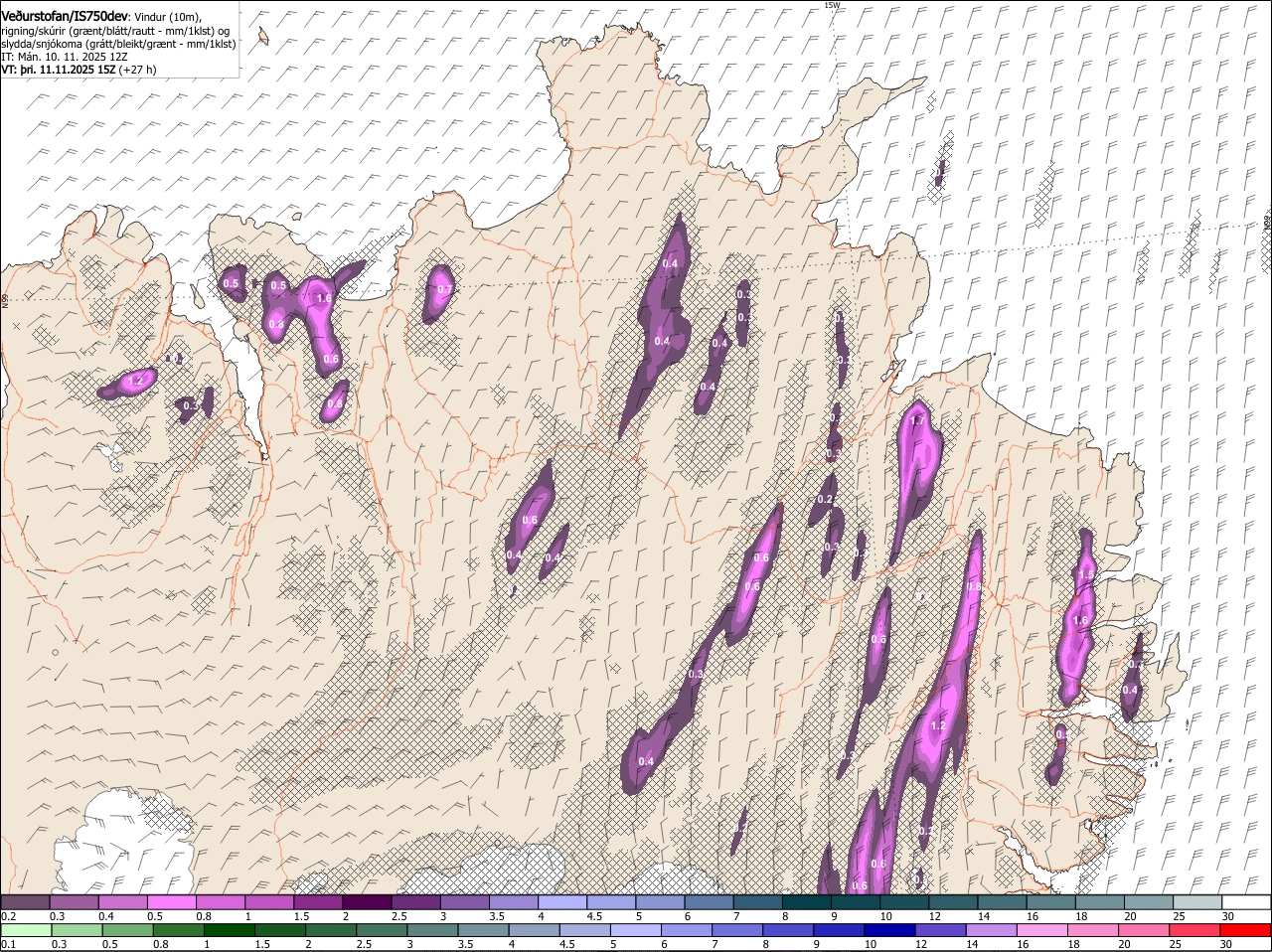The height and width of the screenshot is (952, 1272).
Task: Click the 1.7 precipitation value on the map
Action: pyautogui.click(x=918, y=421)
